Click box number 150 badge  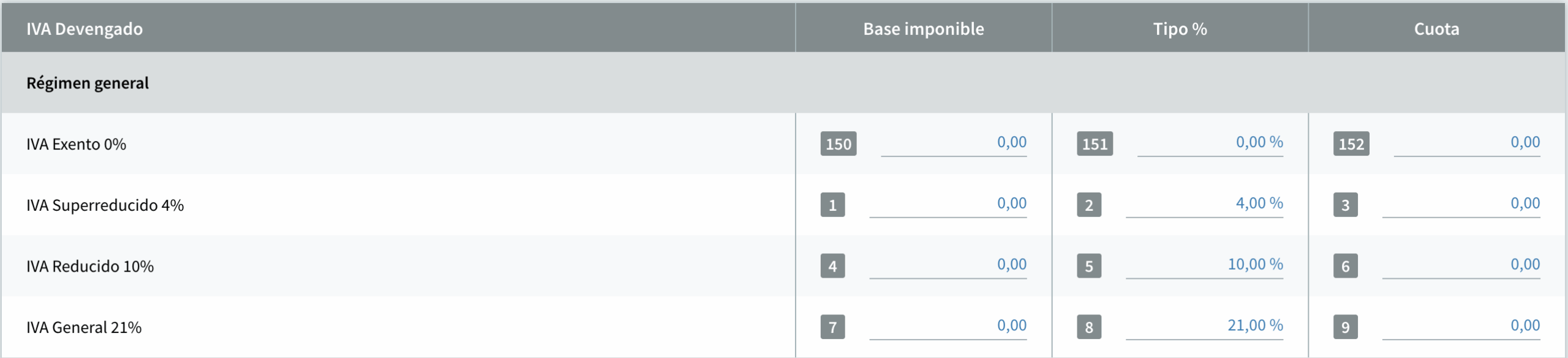pos(839,144)
